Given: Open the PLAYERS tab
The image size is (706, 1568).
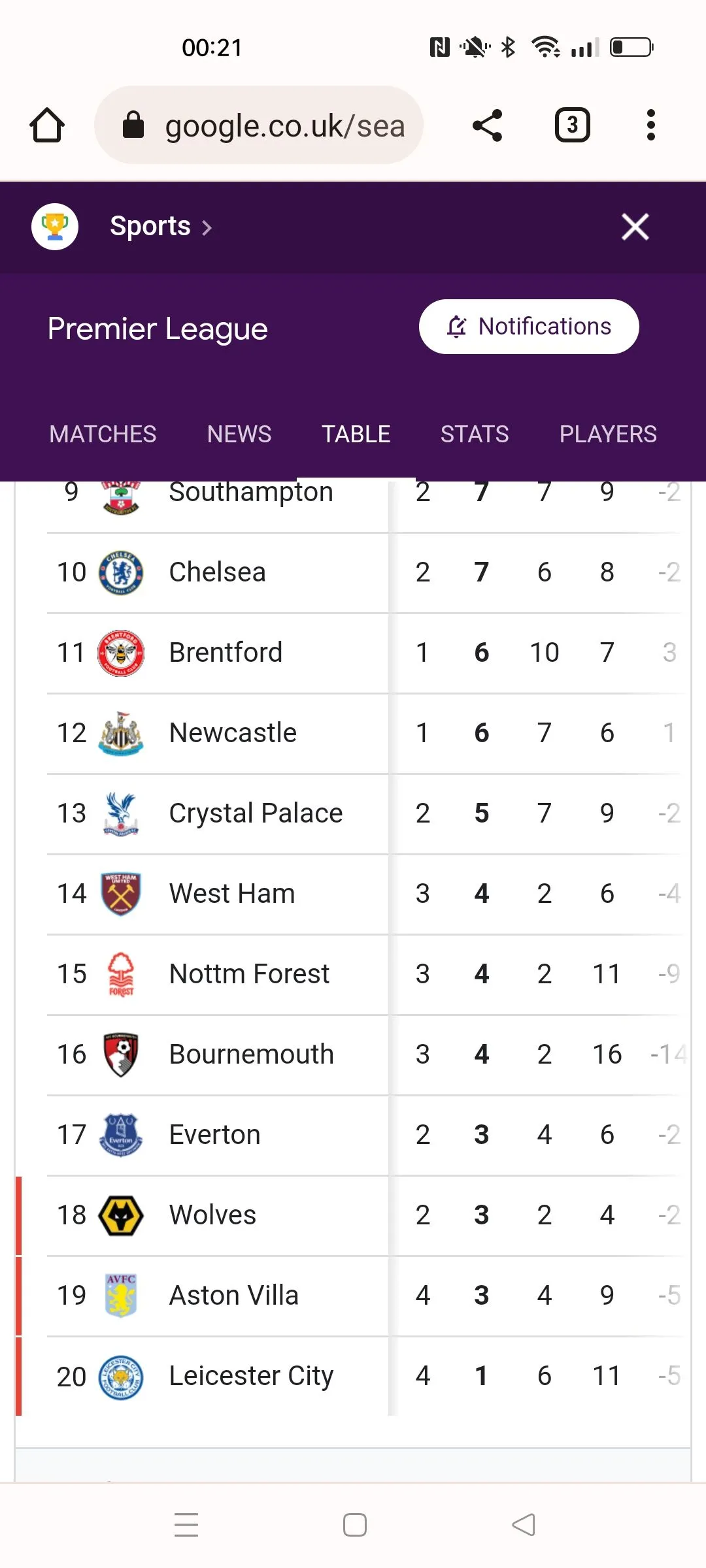Looking at the screenshot, I should 608,434.
